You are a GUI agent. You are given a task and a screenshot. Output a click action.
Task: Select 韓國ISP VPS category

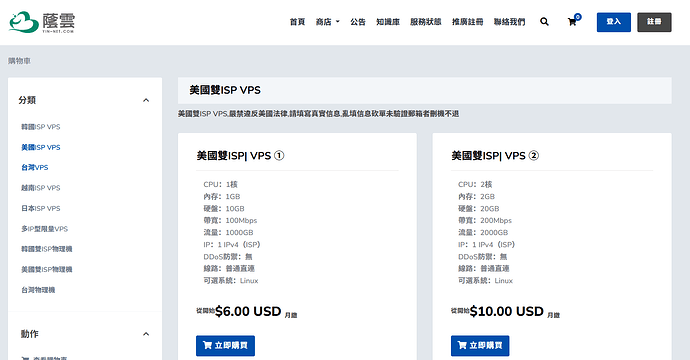[40, 127]
